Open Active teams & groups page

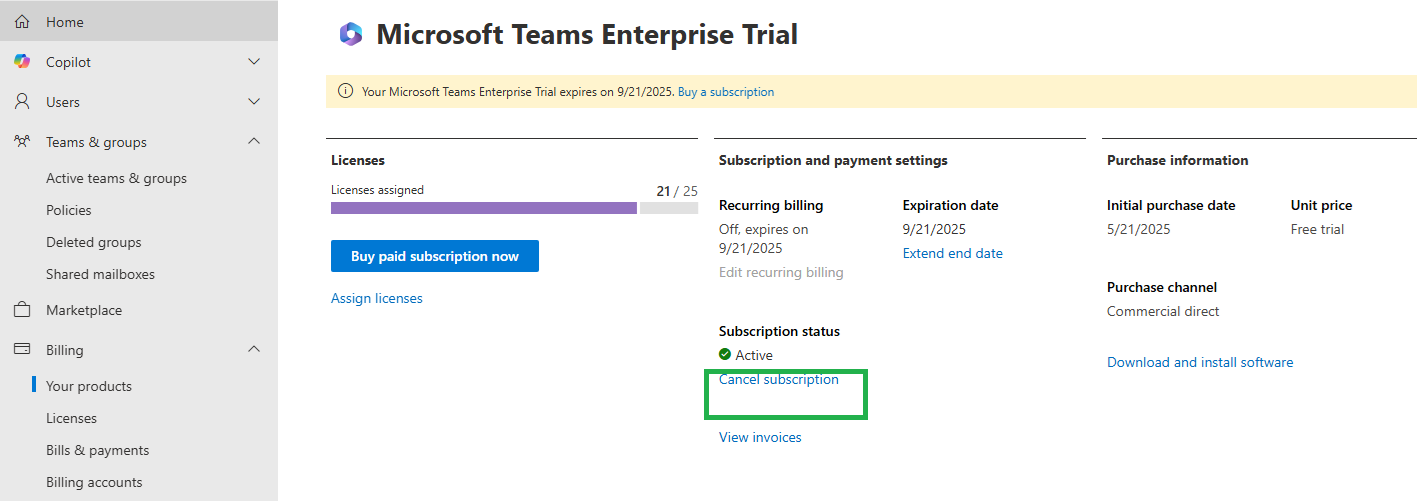[x=116, y=178]
